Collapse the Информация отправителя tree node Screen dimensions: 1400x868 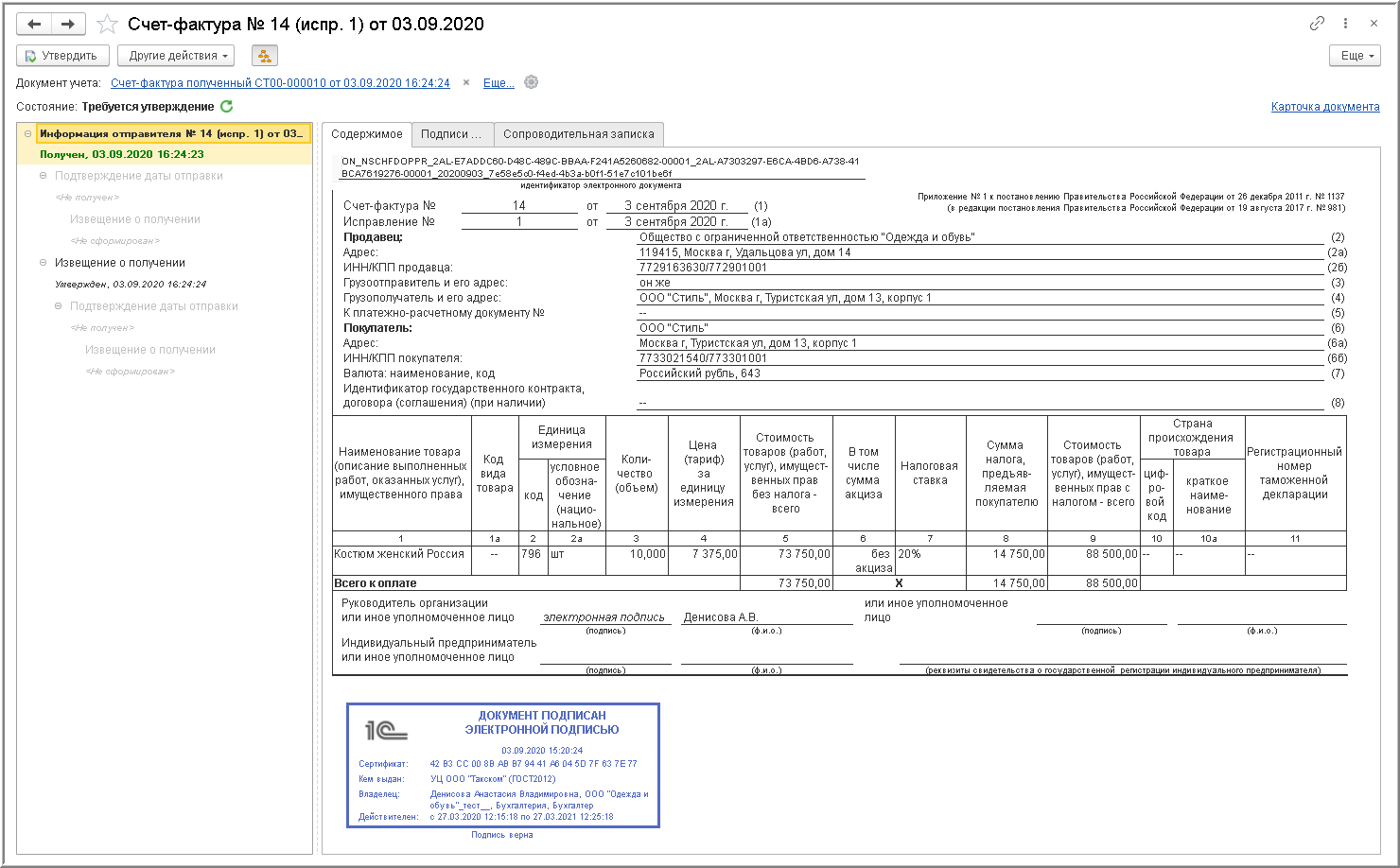(27, 133)
